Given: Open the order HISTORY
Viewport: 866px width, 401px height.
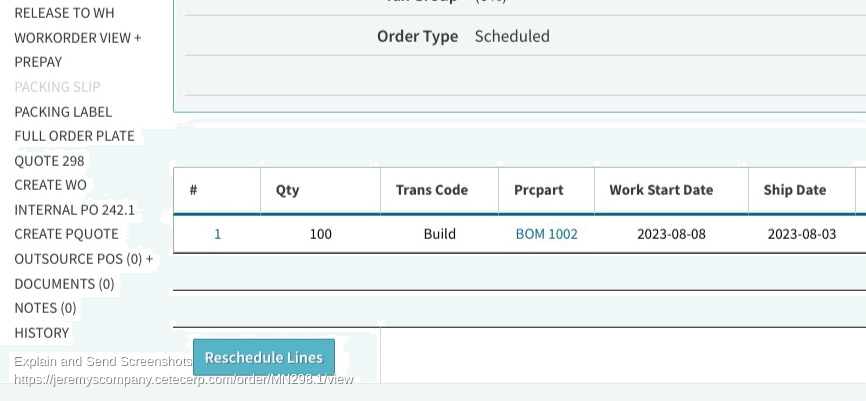Looking at the screenshot, I should coord(42,333).
